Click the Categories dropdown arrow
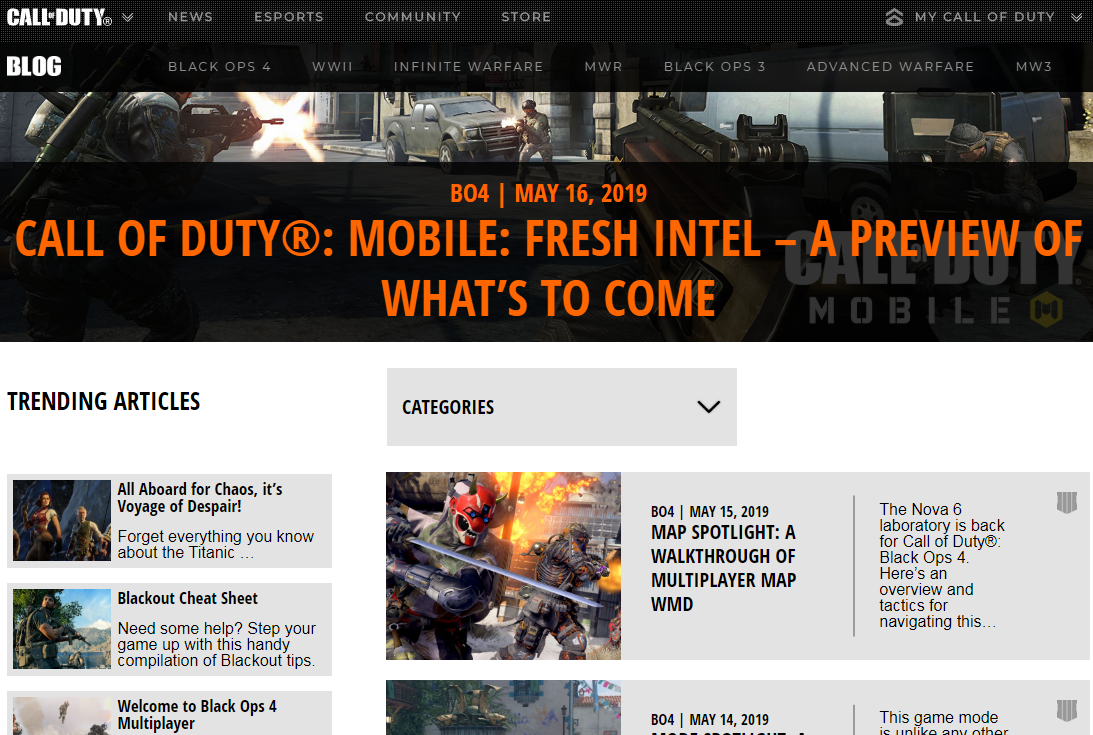 pyautogui.click(x=708, y=407)
